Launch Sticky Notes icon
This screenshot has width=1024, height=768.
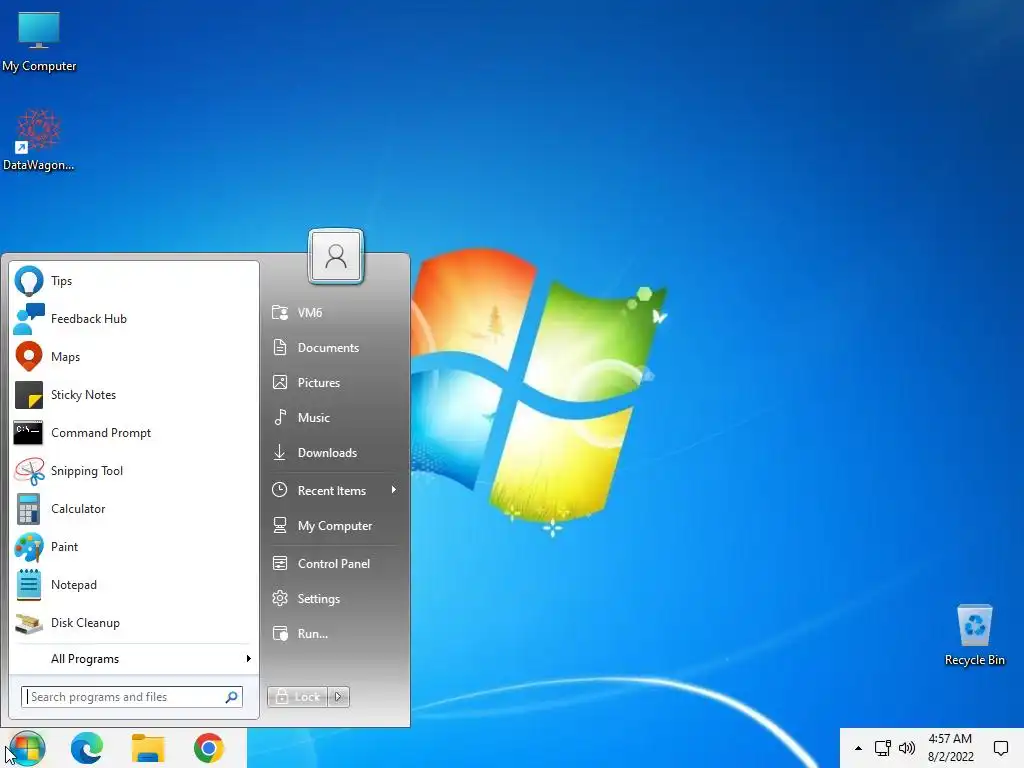click(29, 395)
